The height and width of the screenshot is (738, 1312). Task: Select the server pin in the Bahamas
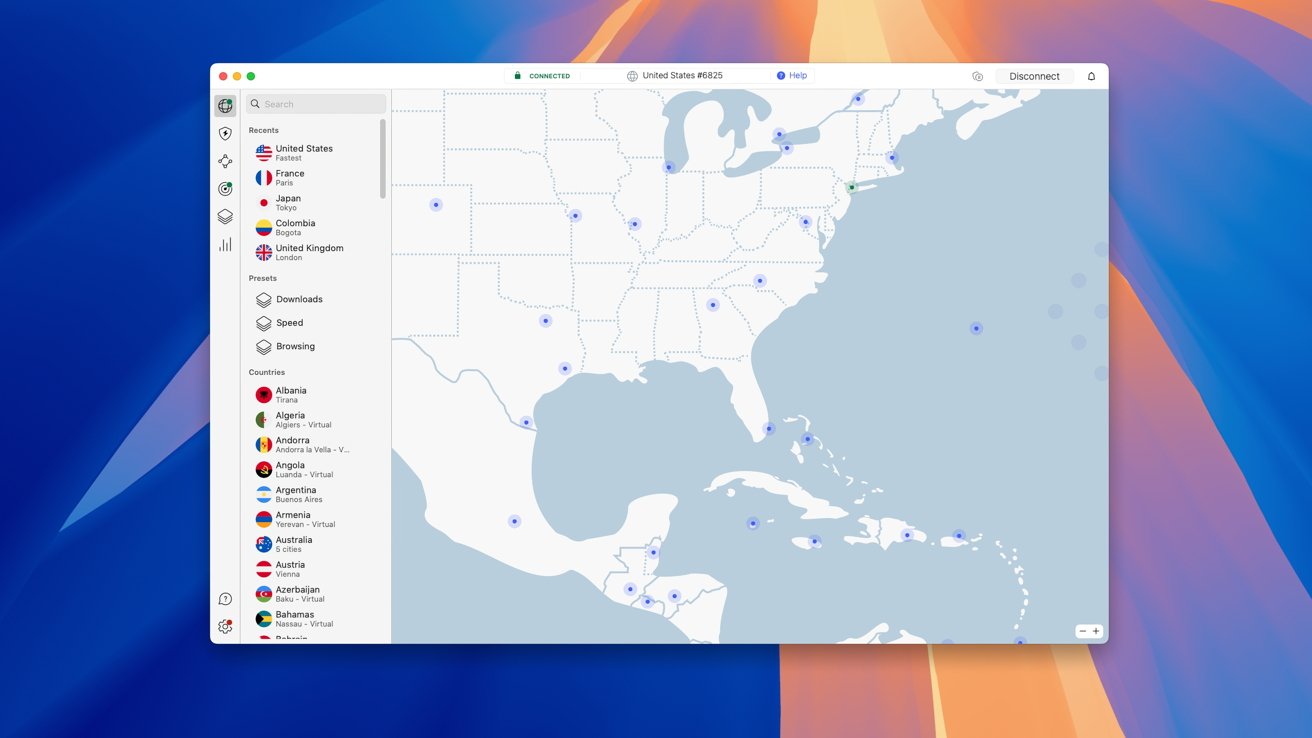coord(808,439)
